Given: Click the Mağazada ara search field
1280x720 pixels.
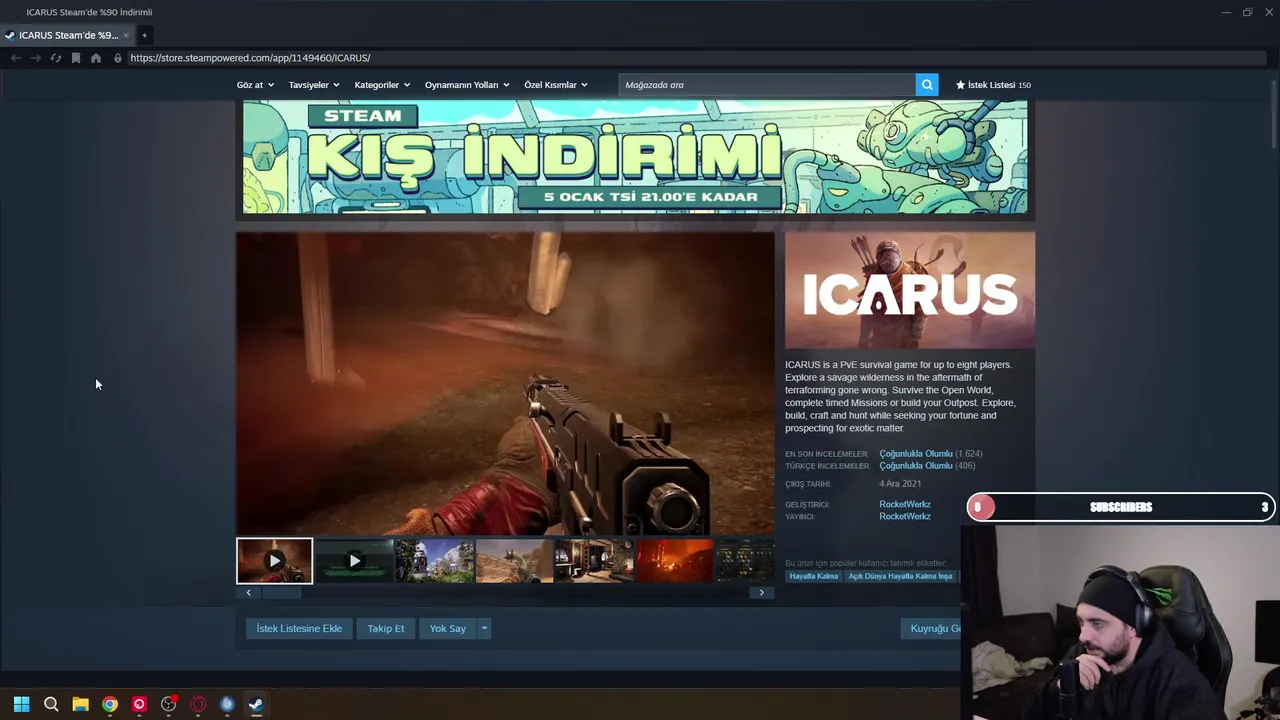Looking at the screenshot, I should pos(767,85).
